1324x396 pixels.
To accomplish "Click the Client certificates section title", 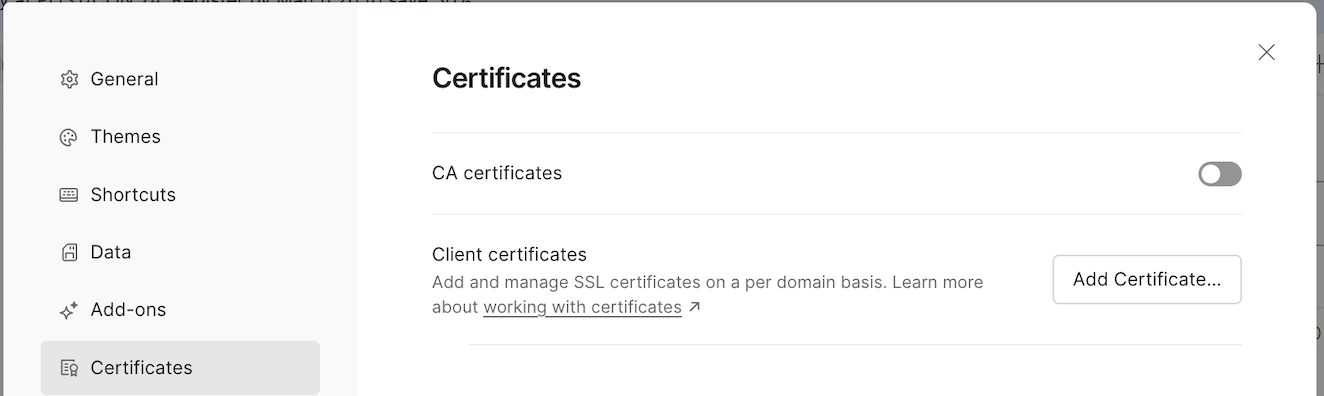I will (x=509, y=254).
